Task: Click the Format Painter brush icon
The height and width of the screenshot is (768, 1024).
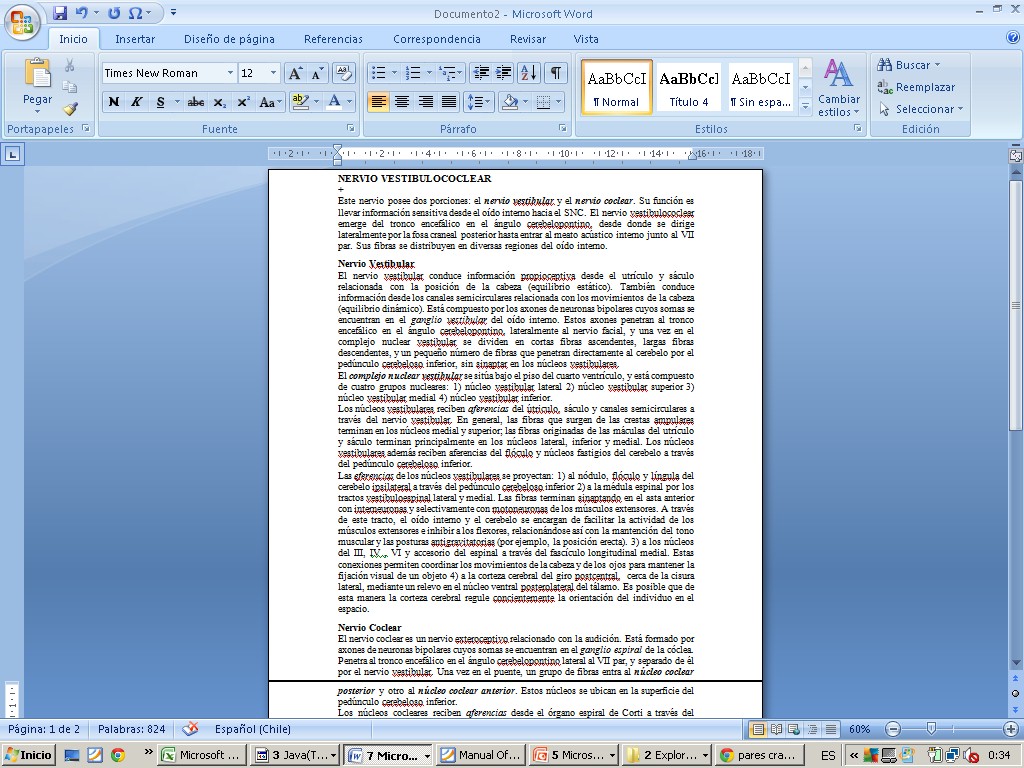Action: tap(70, 108)
